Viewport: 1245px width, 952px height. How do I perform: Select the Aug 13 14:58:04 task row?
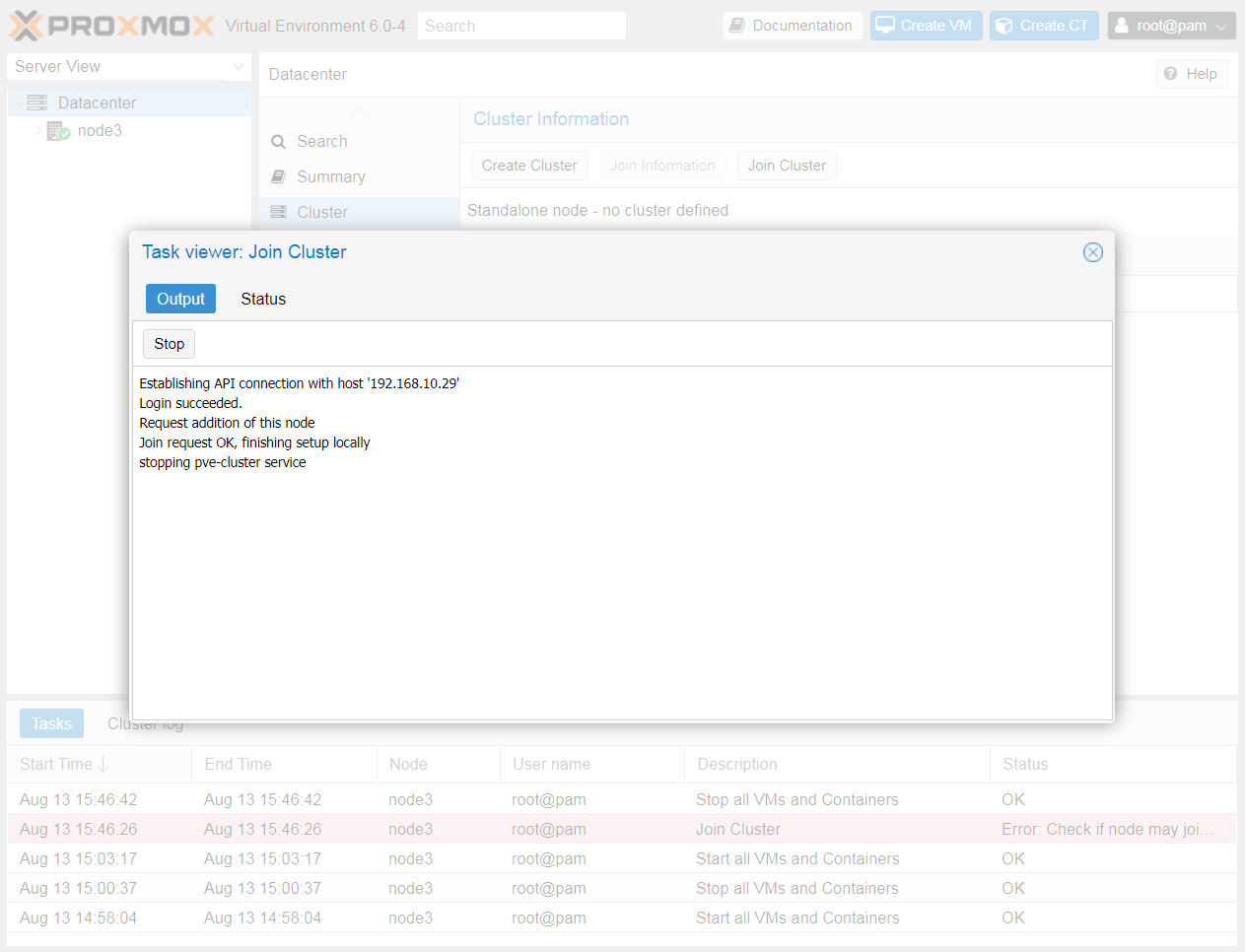pos(622,918)
